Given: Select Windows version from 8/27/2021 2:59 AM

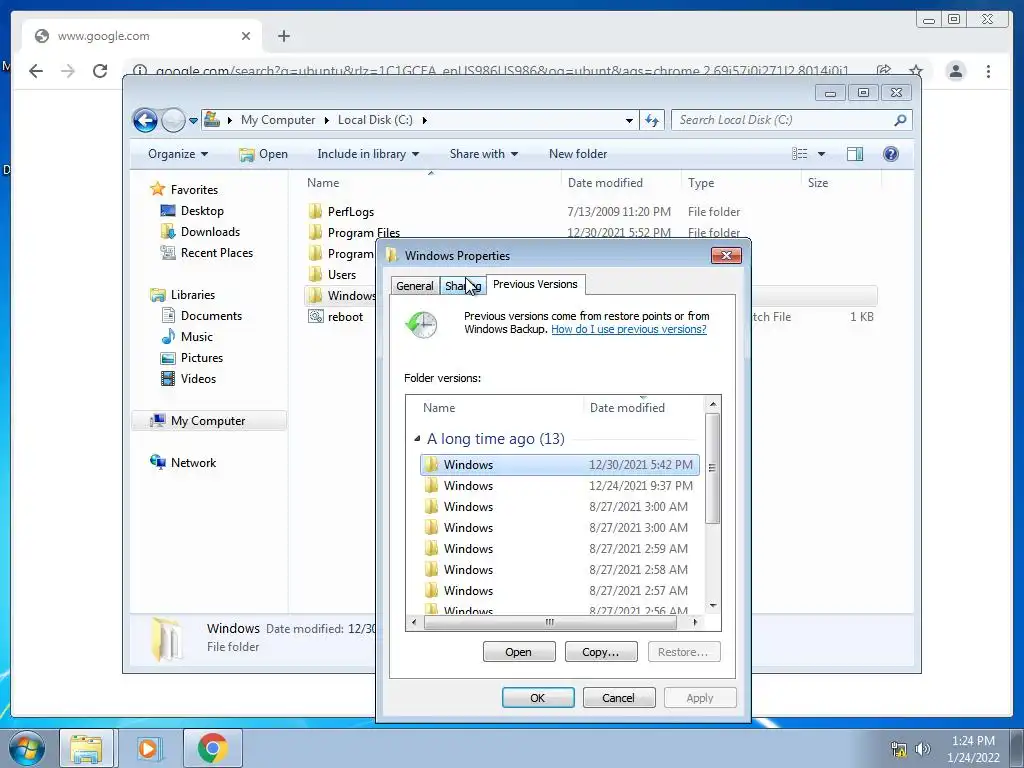Looking at the screenshot, I should (560, 549).
